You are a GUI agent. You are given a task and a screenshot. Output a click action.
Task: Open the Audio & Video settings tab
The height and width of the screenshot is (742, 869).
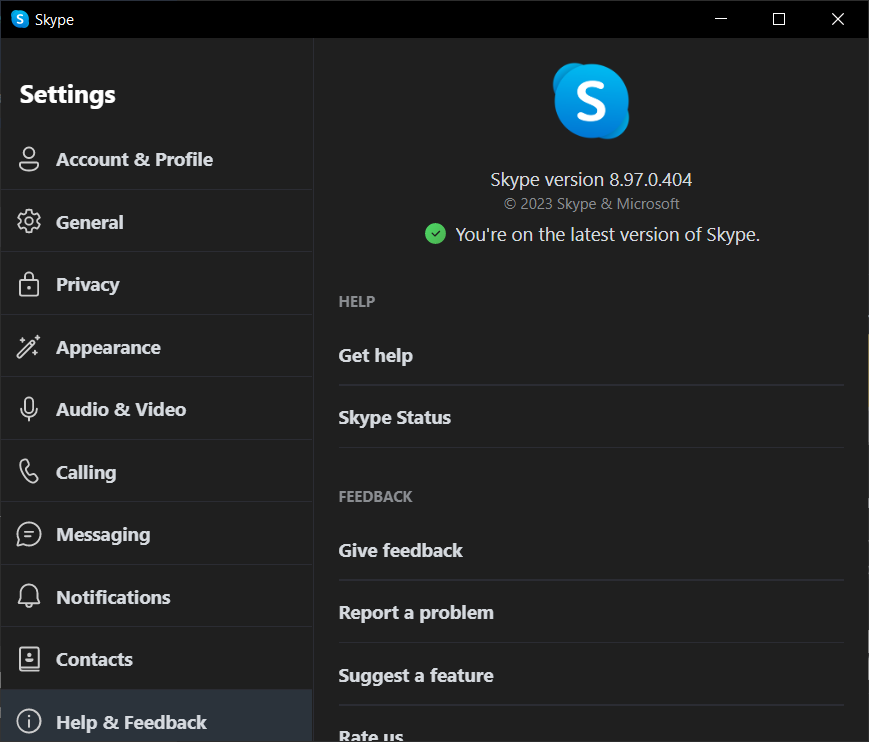[157, 409]
